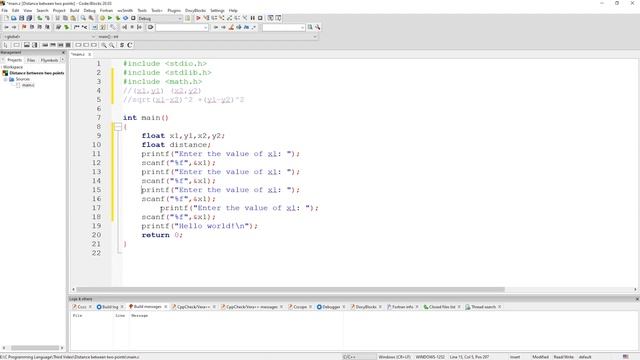
Task: Close the Logs & others panel
Action: [637, 299]
